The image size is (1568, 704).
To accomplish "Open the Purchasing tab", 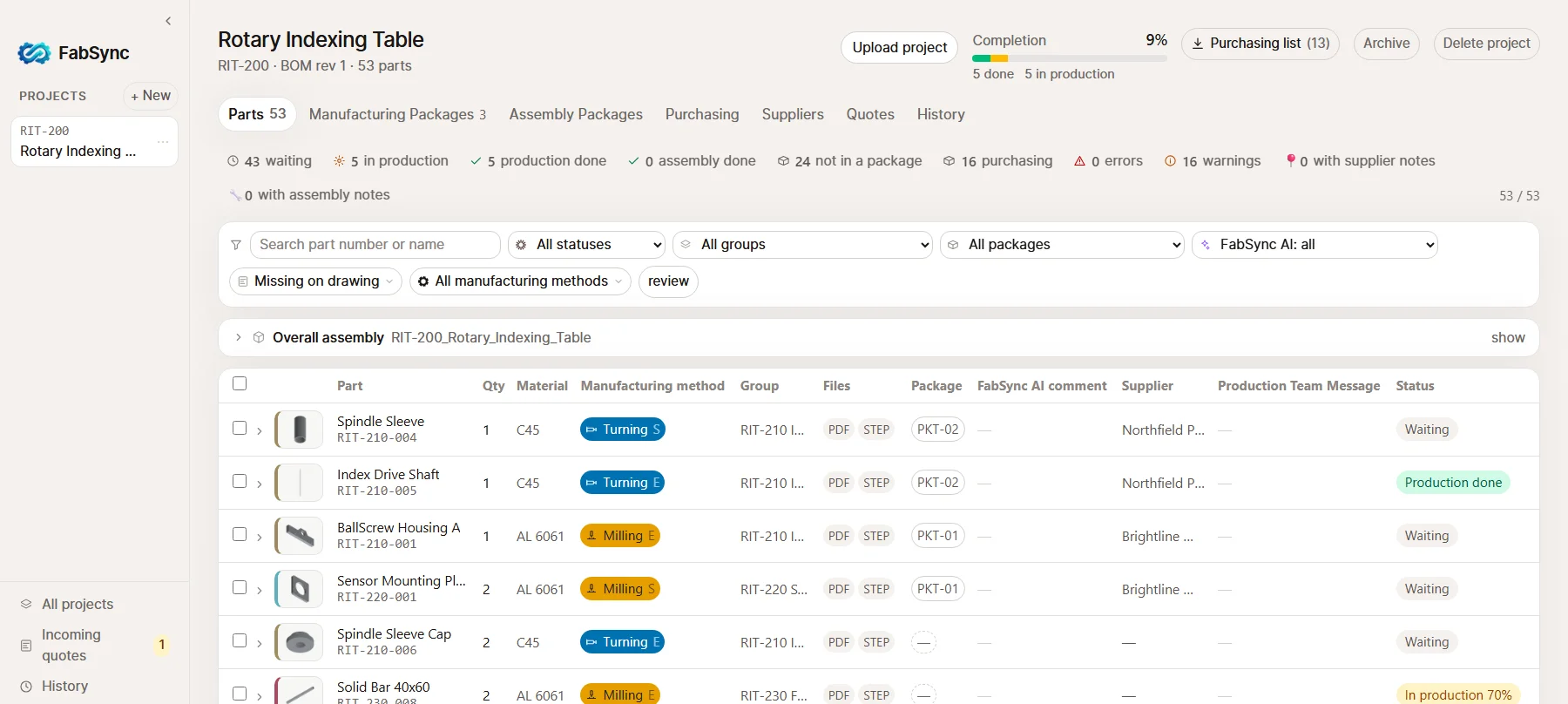I will [x=702, y=114].
